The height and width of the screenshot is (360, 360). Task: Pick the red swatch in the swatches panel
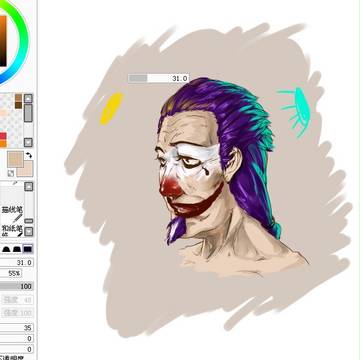point(3,136)
